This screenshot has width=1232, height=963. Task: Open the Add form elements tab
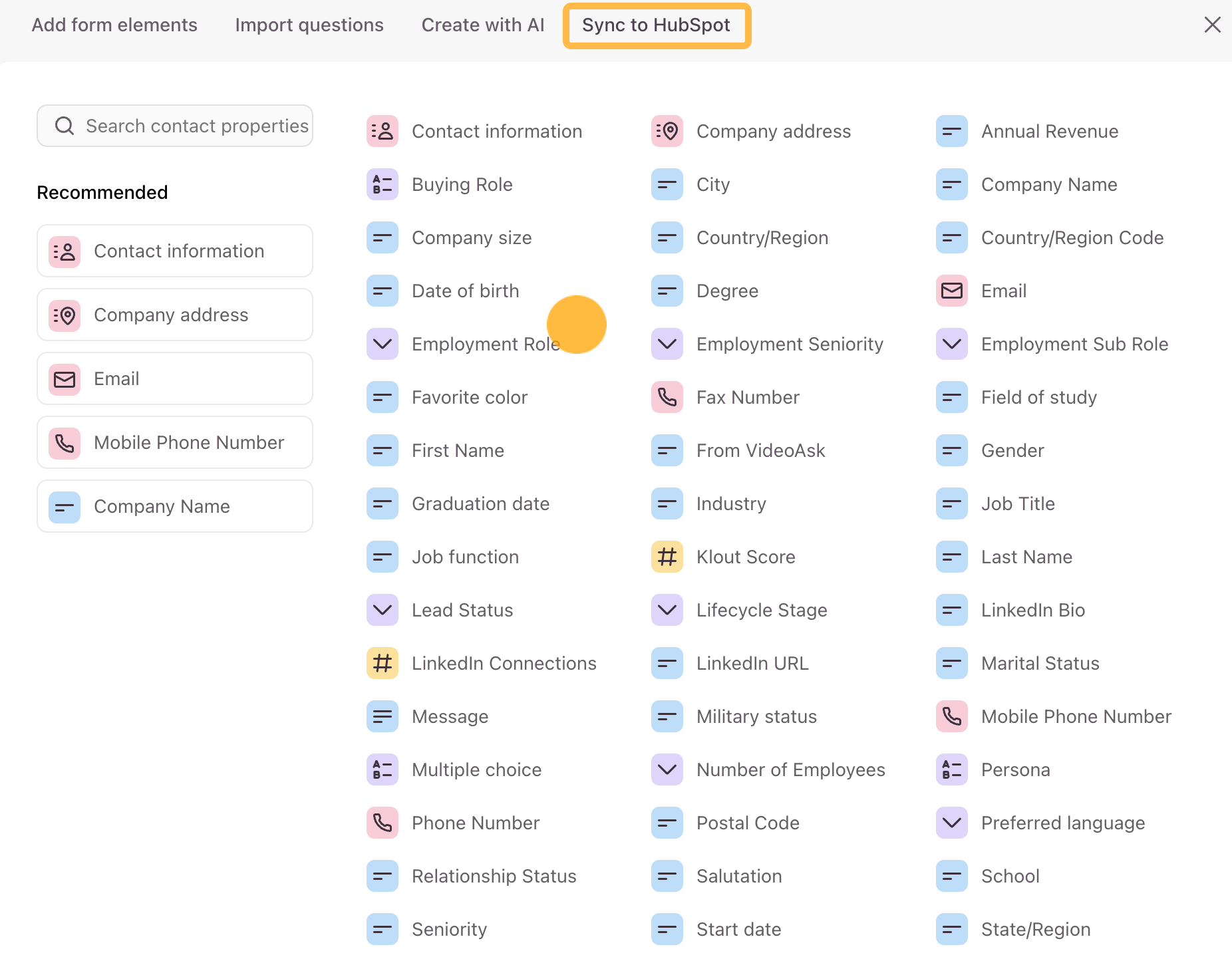(x=114, y=25)
